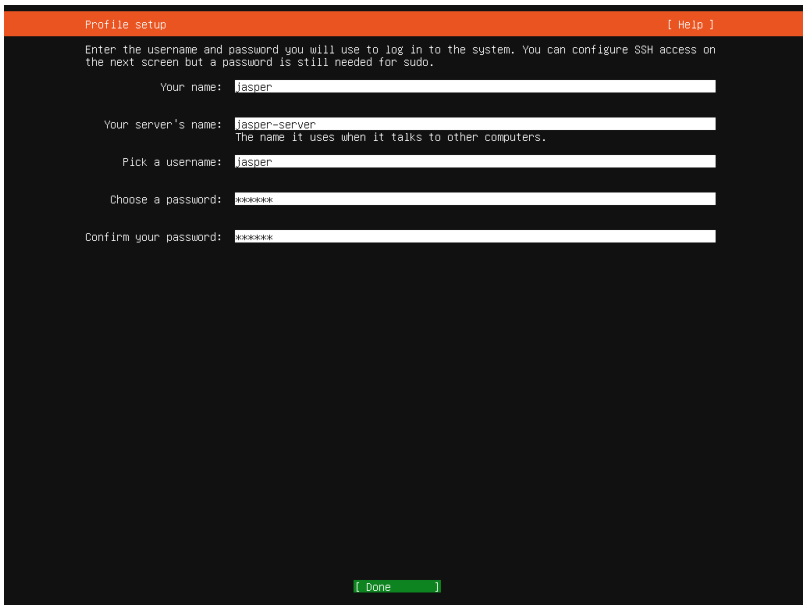Click the 'Confirm your password:' label
Screen dimensions: 805x607
tap(153, 237)
